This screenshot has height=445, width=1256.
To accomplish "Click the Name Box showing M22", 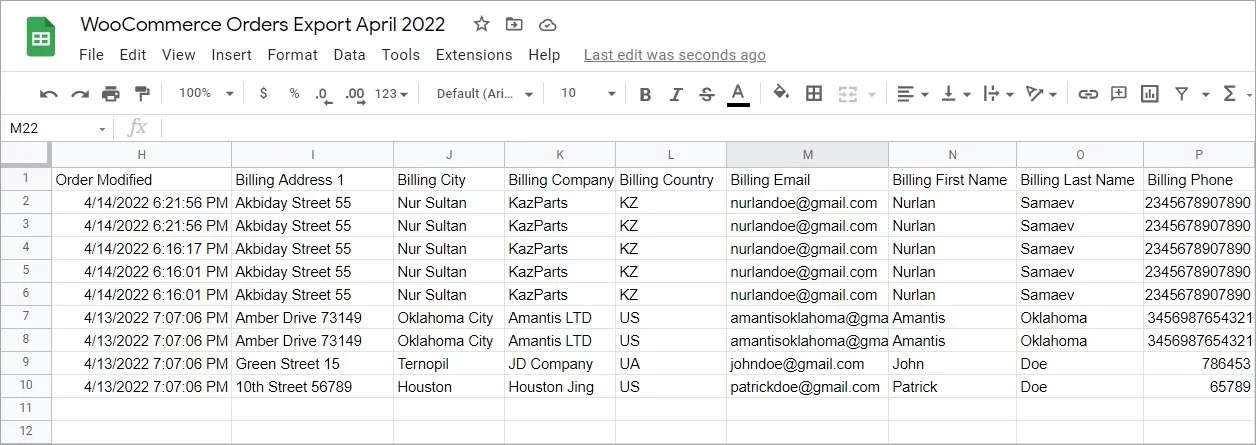I will pyautogui.click(x=55, y=128).
